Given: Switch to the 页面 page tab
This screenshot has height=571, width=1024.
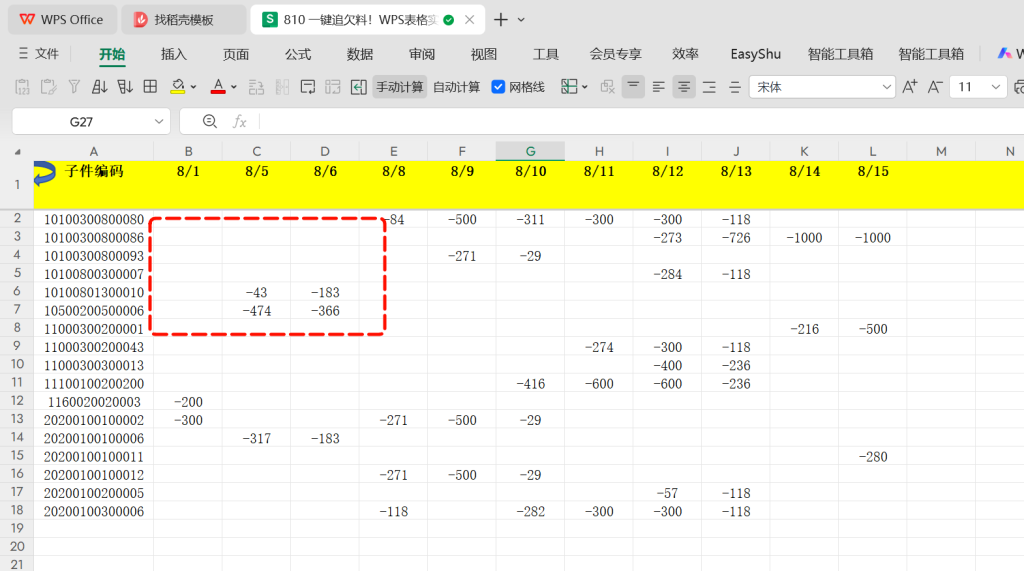Looking at the screenshot, I should [x=236, y=54].
